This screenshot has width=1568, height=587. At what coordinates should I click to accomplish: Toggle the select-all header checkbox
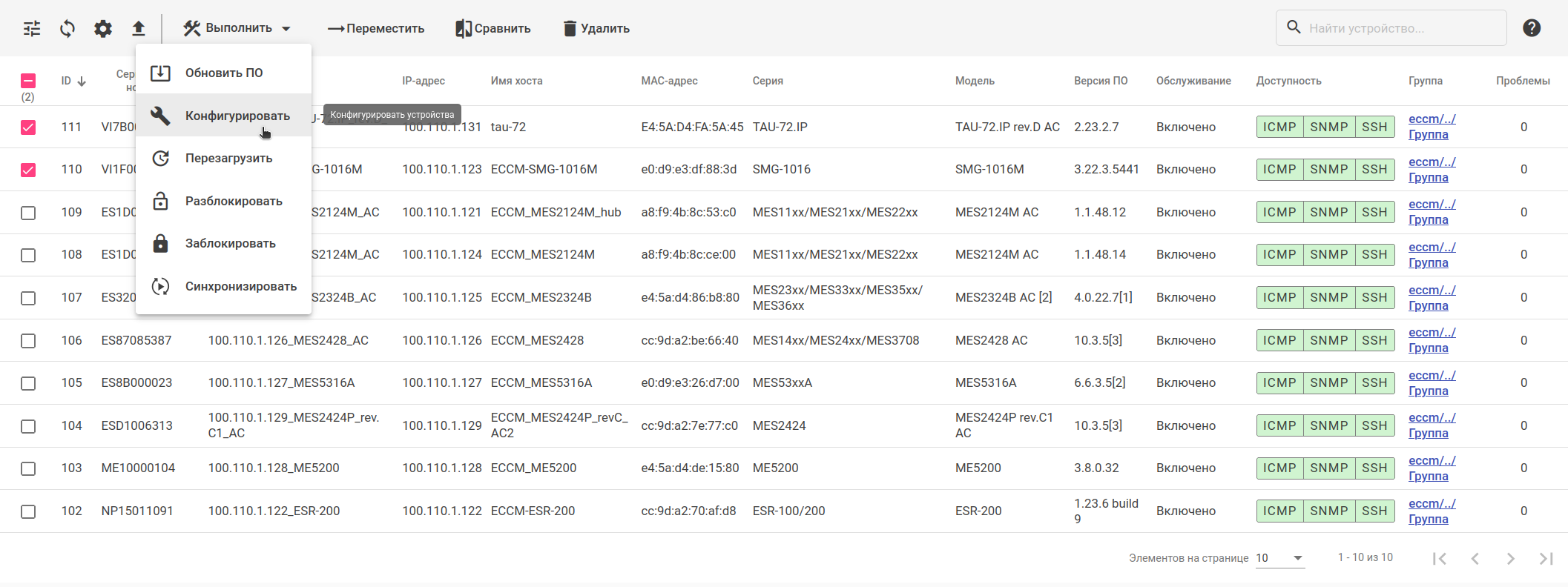pos(28,81)
